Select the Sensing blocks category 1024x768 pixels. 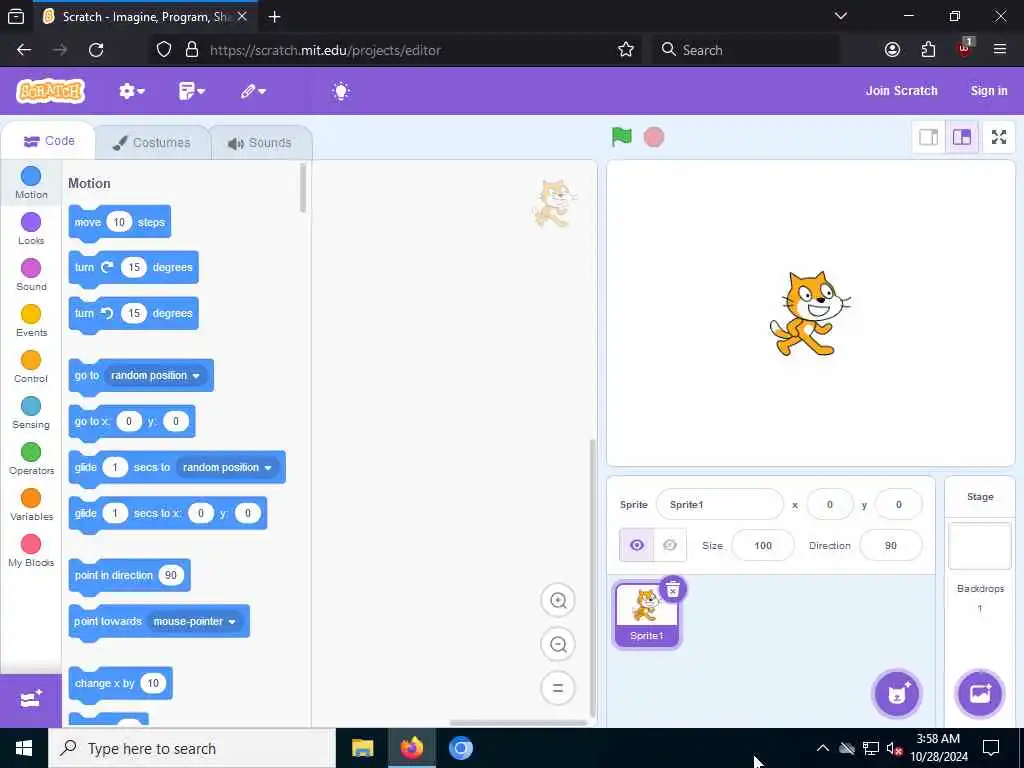[31, 413]
